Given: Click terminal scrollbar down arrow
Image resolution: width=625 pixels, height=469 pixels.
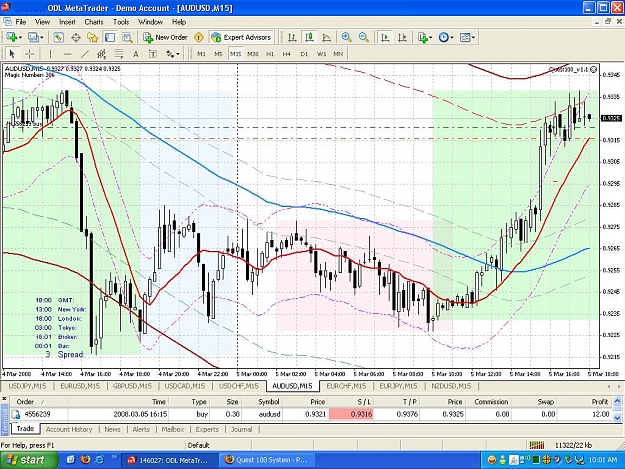Looking at the screenshot, I should 617,418.
